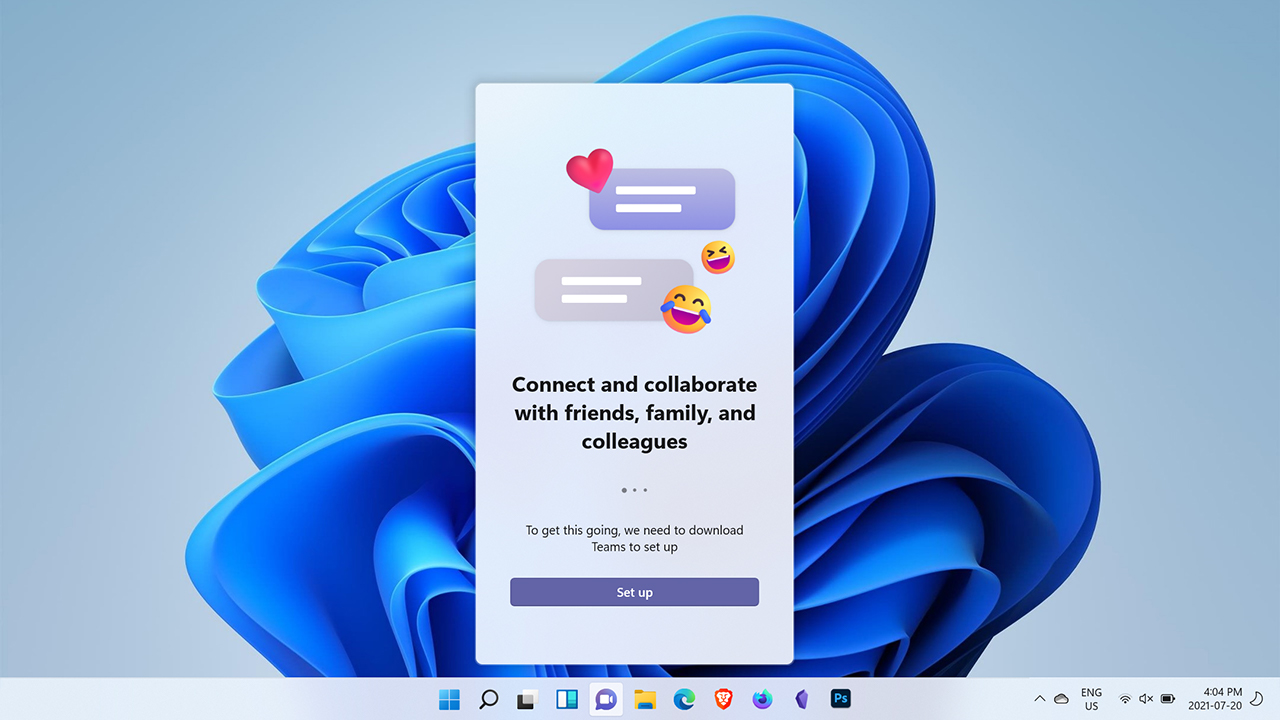Launch Brave browser from the taskbar
Image resolution: width=1280 pixels, height=720 pixels.
tap(723, 699)
